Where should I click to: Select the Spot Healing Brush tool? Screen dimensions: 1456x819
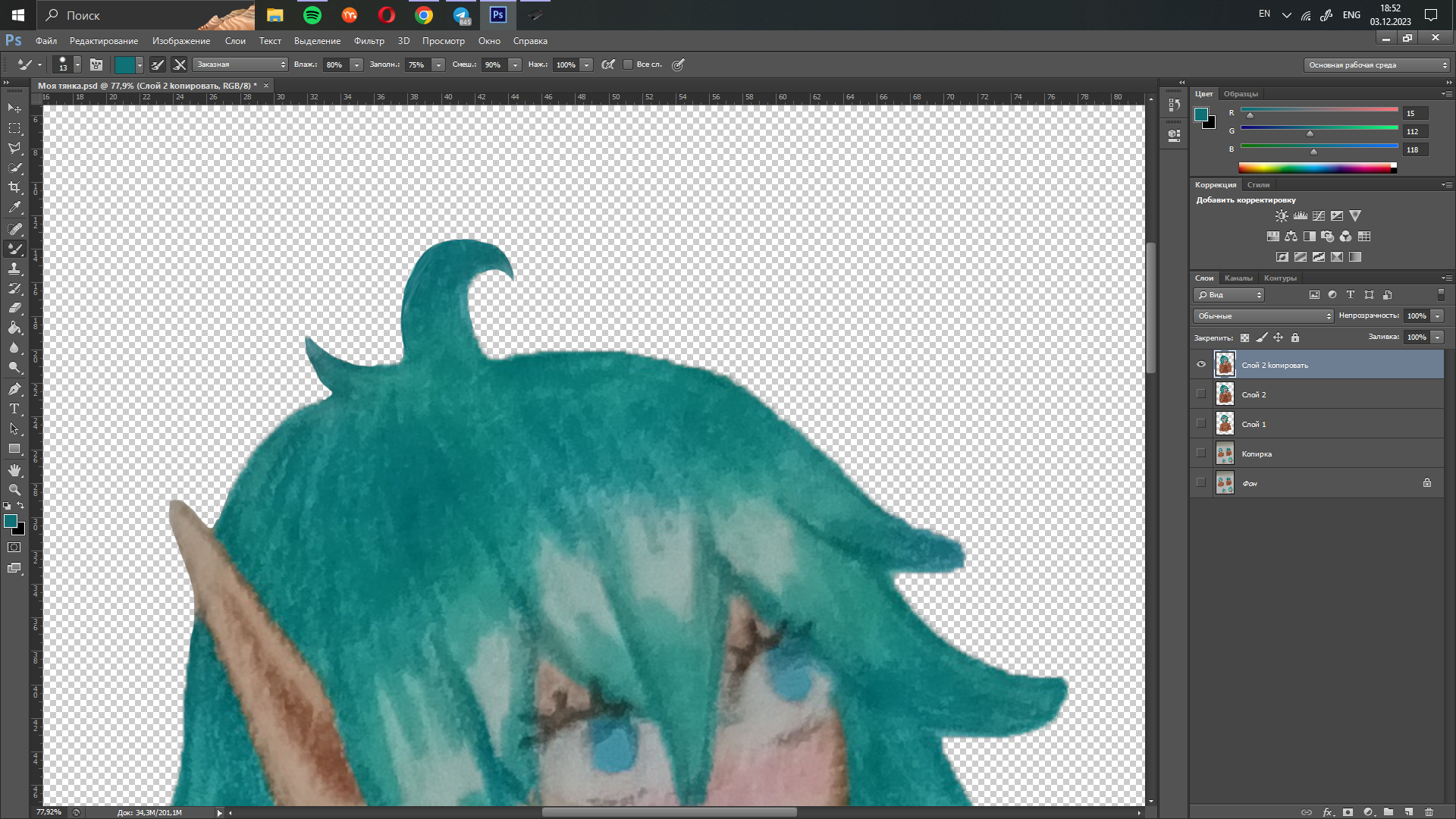[14, 228]
